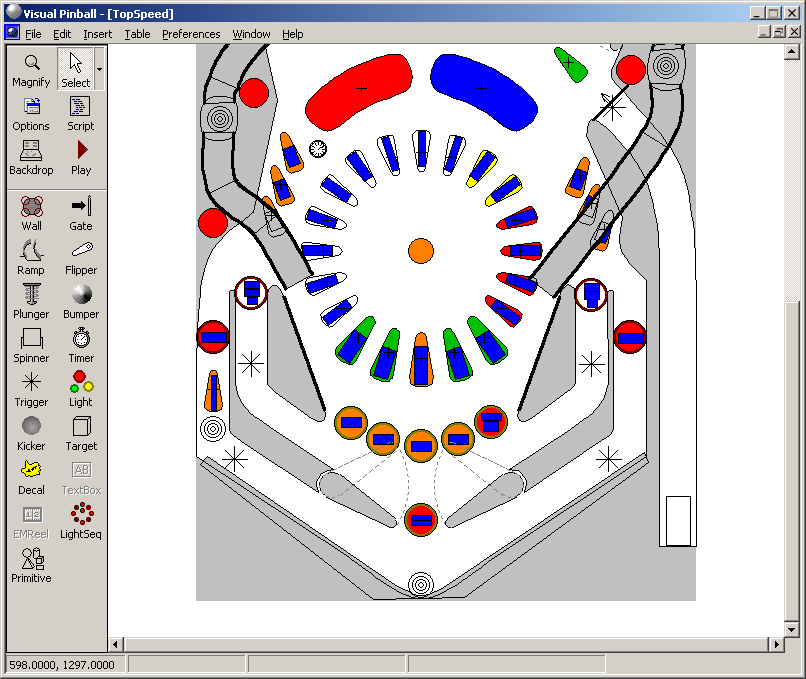
Task: Select the Spinner tool
Action: coord(31,345)
